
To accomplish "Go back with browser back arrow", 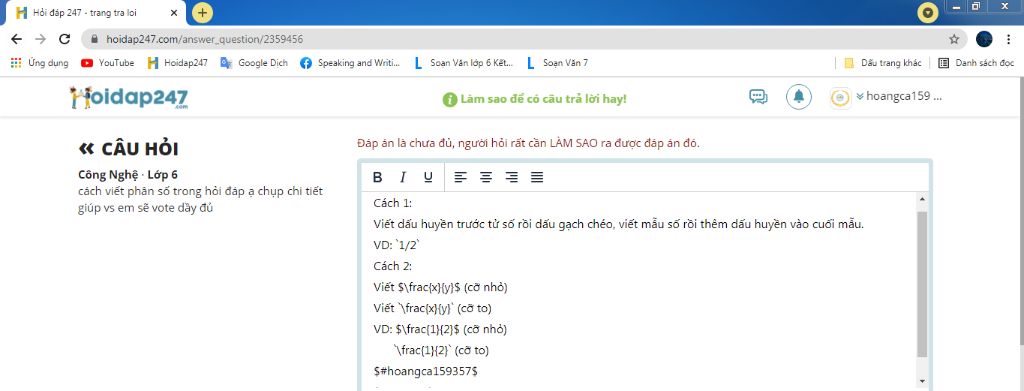I will (17, 39).
